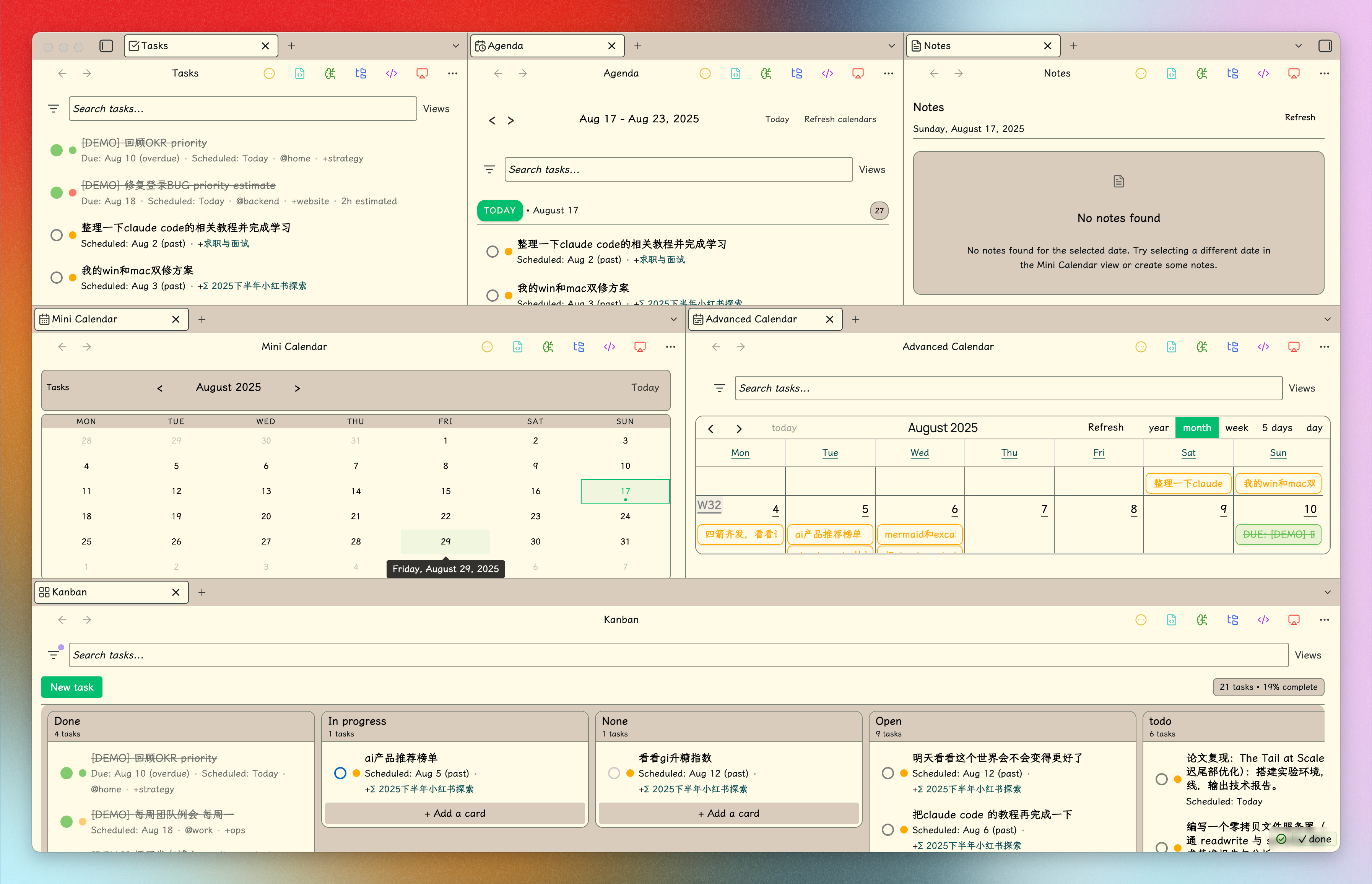Open Views dropdown in Advanced Calendar
The width and height of the screenshot is (1372, 884).
pyautogui.click(x=1301, y=388)
